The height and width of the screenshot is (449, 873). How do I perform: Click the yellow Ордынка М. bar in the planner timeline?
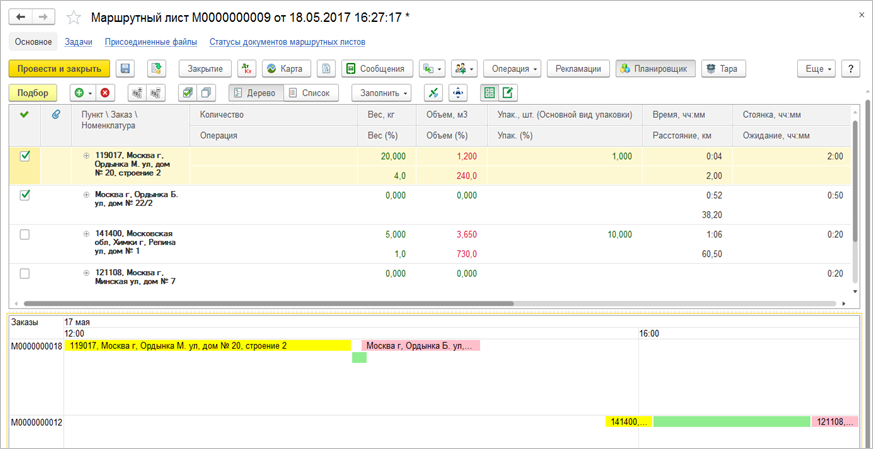pos(207,346)
